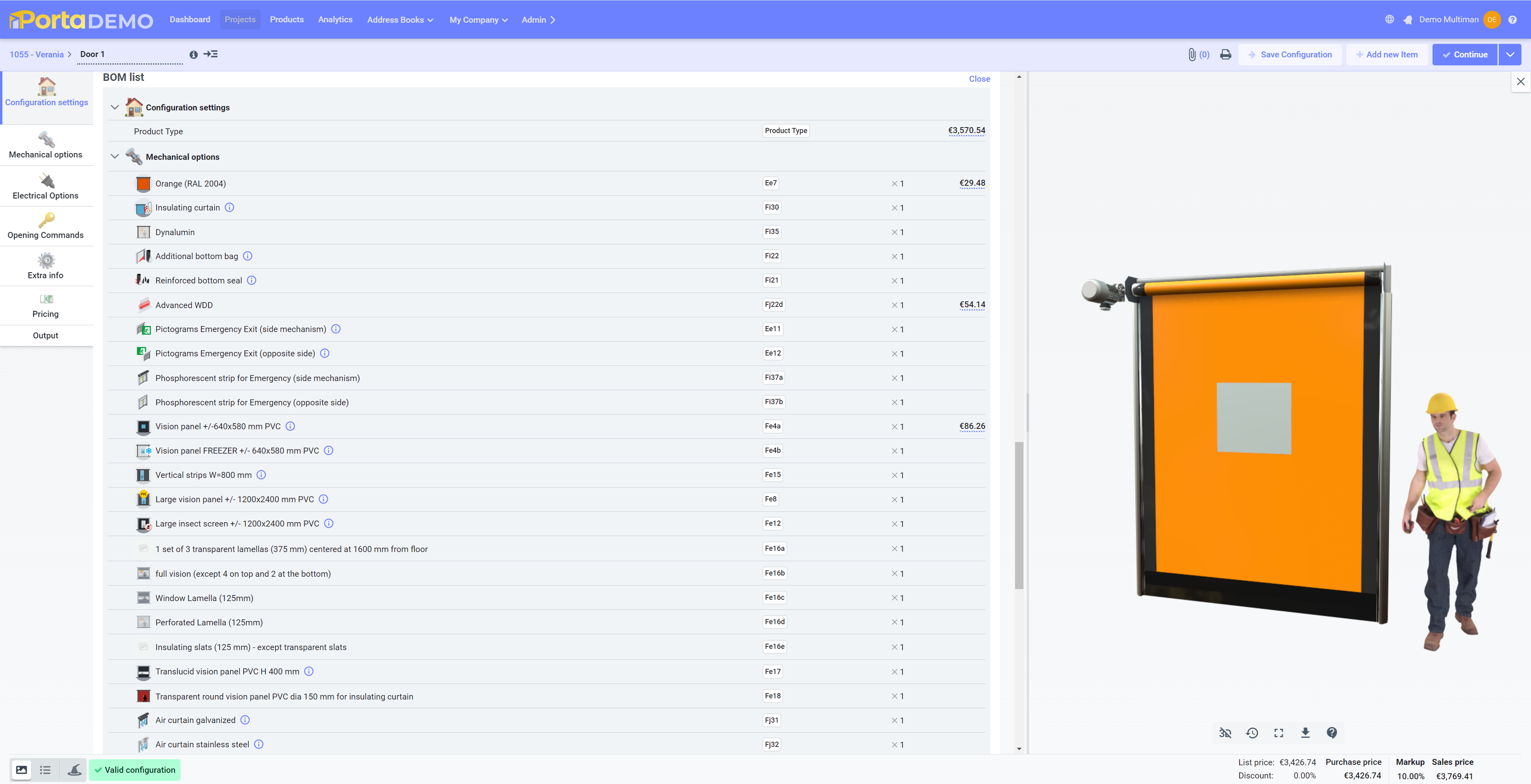Open the Analytics menu
1531x784 pixels.
[335, 20]
